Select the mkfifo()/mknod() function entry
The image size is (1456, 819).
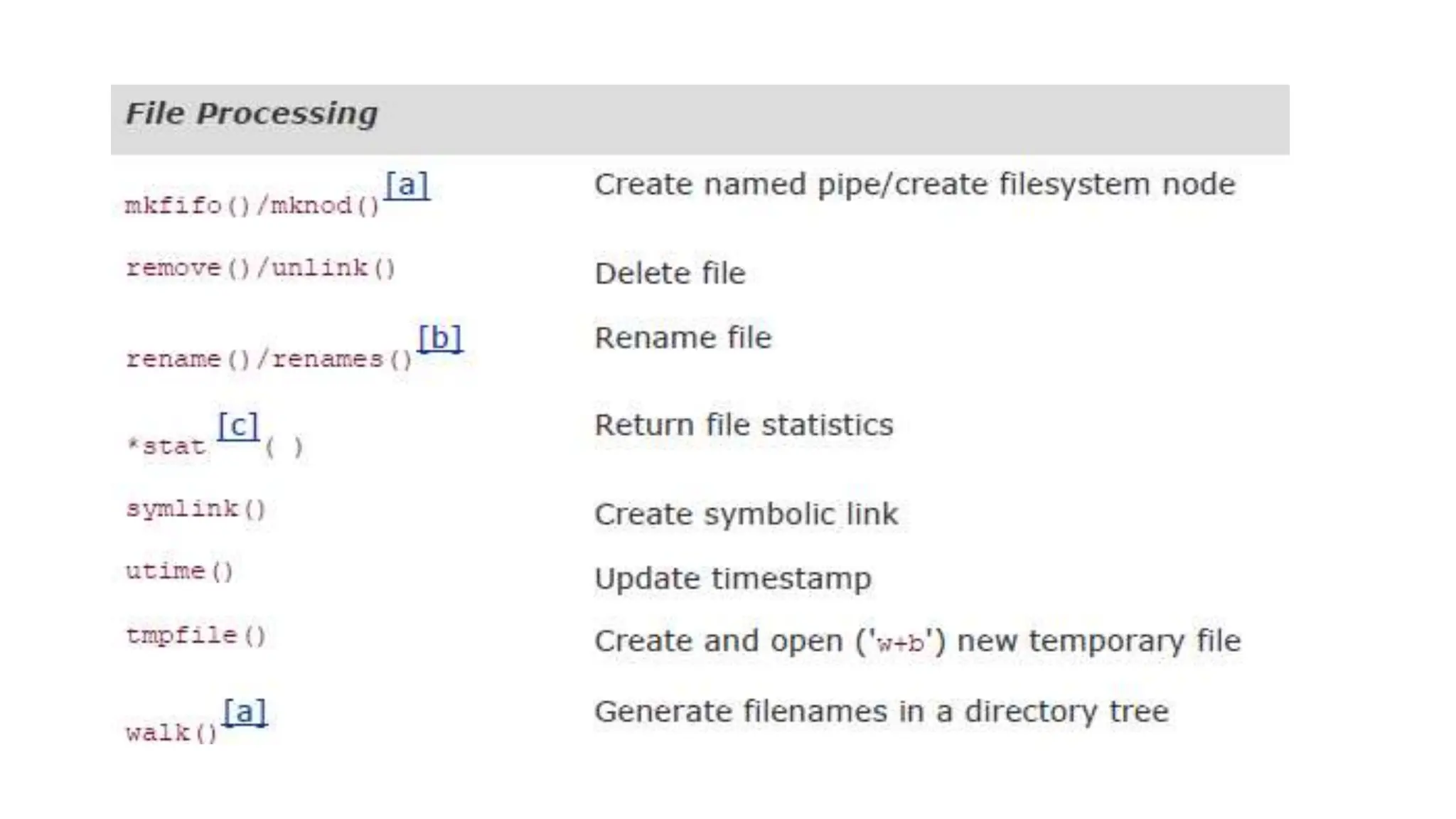coord(252,206)
